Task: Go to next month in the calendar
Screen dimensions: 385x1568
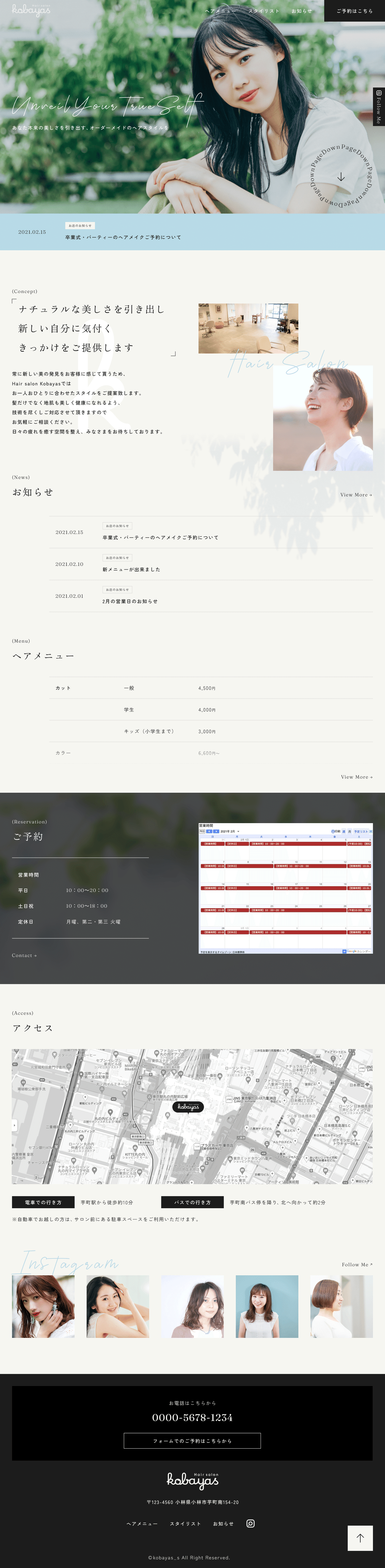Action: (216, 831)
